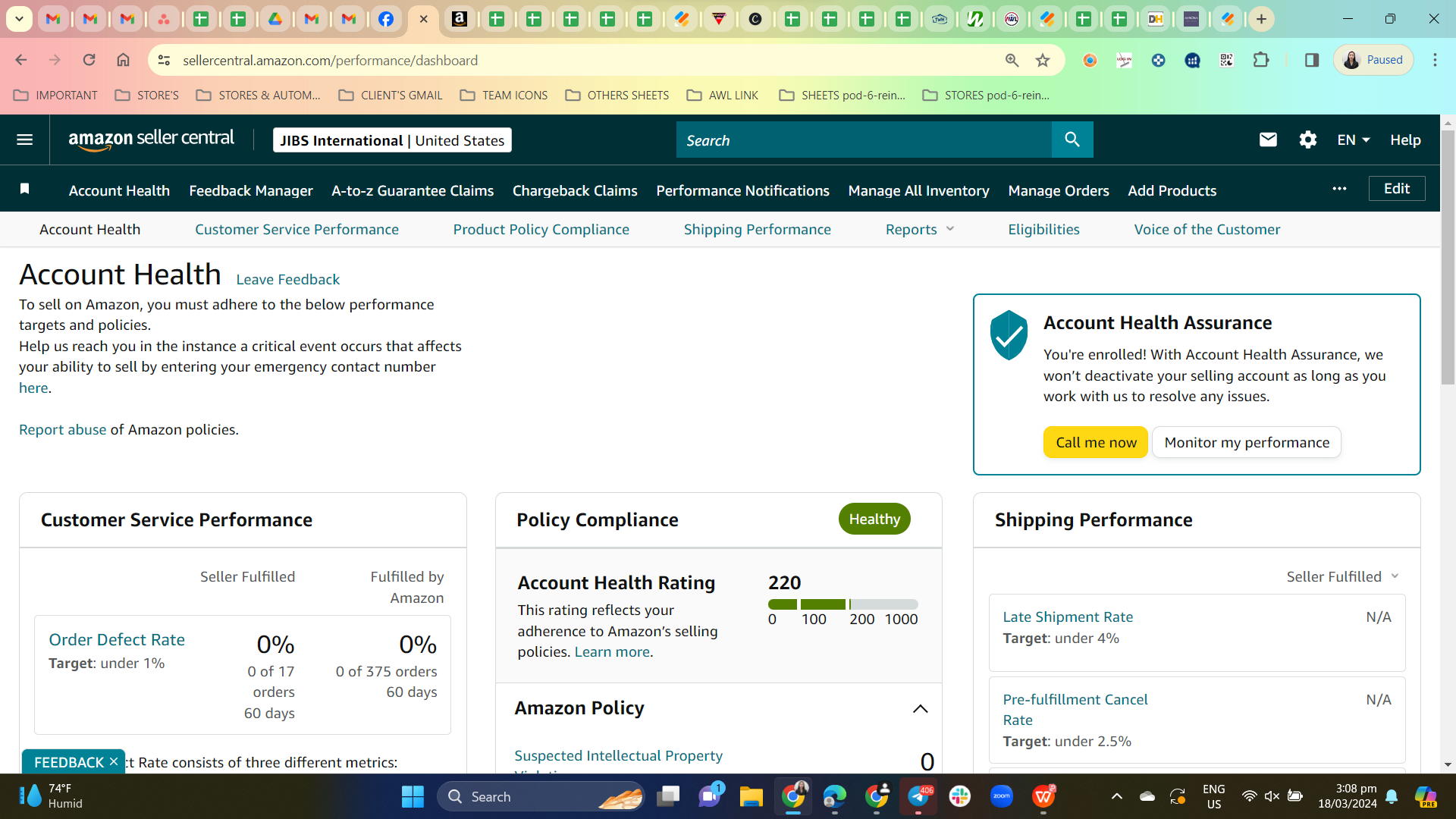Click the Help link in header

[x=1405, y=140]
